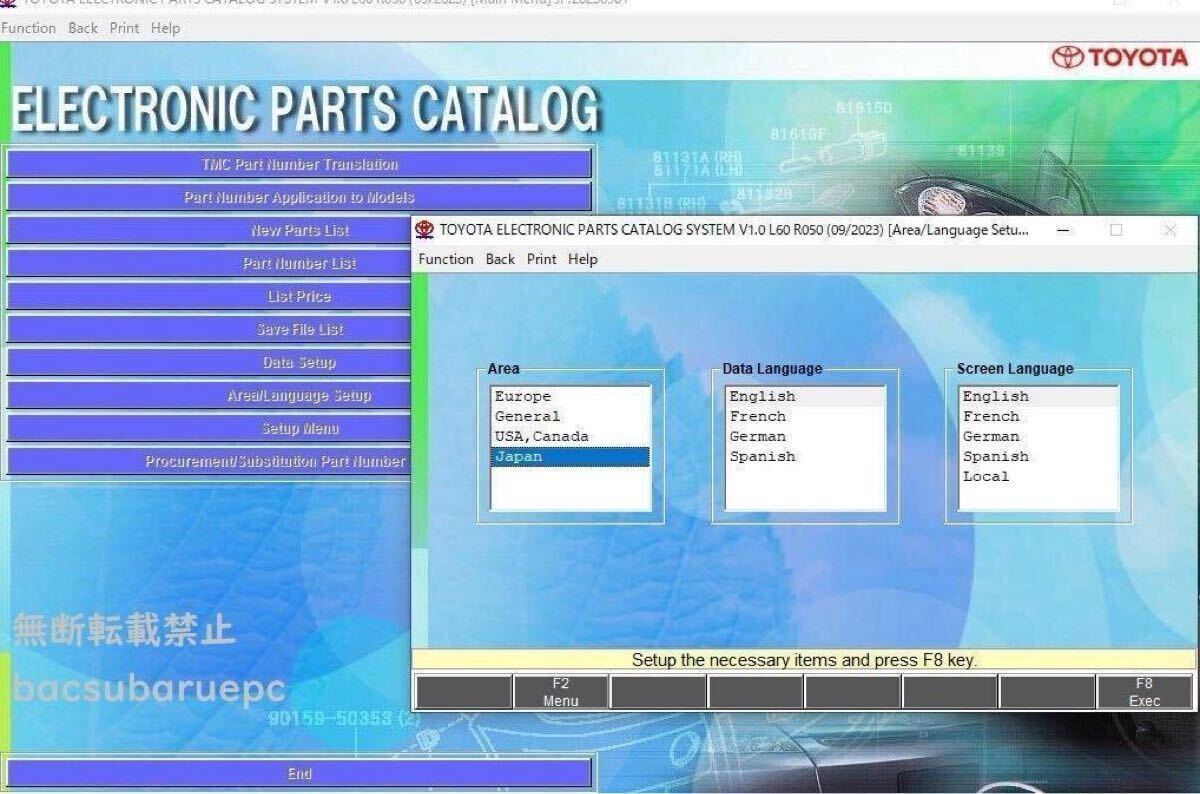Viewport: 1200px width, 794px height.
Task: Click the Toyota icon in the dialog title bar
Action: point(425,230)
